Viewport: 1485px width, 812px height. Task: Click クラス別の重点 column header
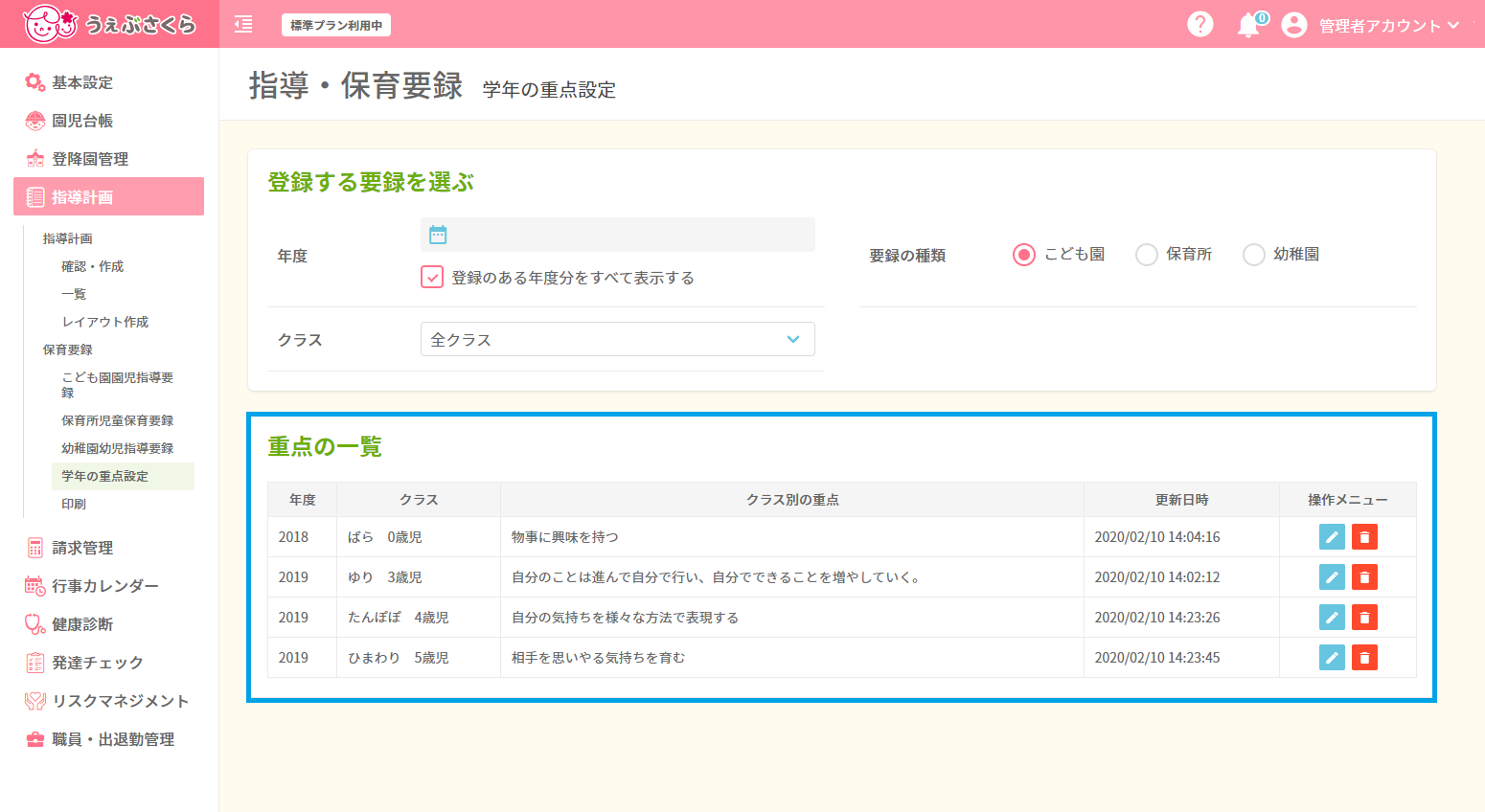point(792,500)
